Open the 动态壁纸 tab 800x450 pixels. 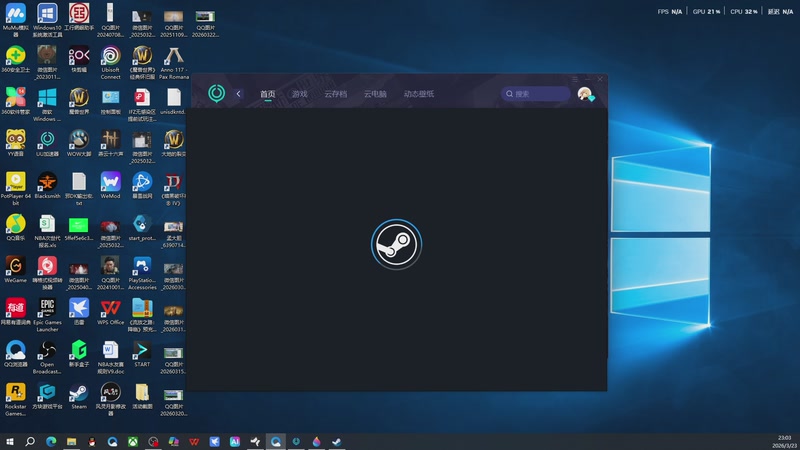(x=419, y=94)
